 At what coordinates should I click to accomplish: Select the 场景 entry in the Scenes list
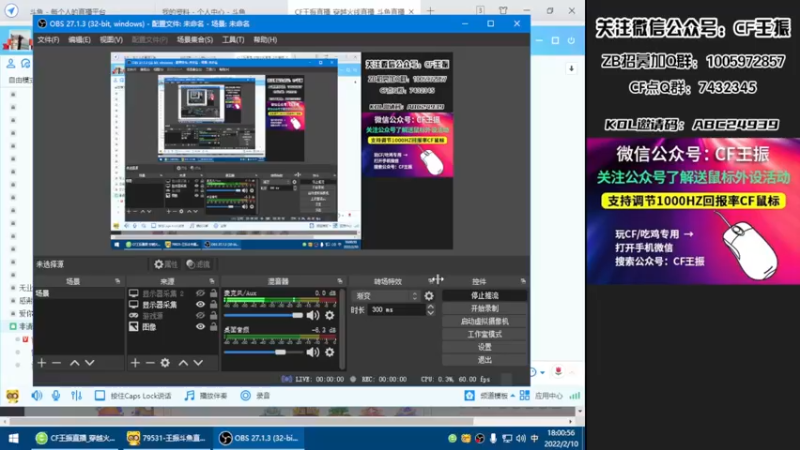pos(79,293)
